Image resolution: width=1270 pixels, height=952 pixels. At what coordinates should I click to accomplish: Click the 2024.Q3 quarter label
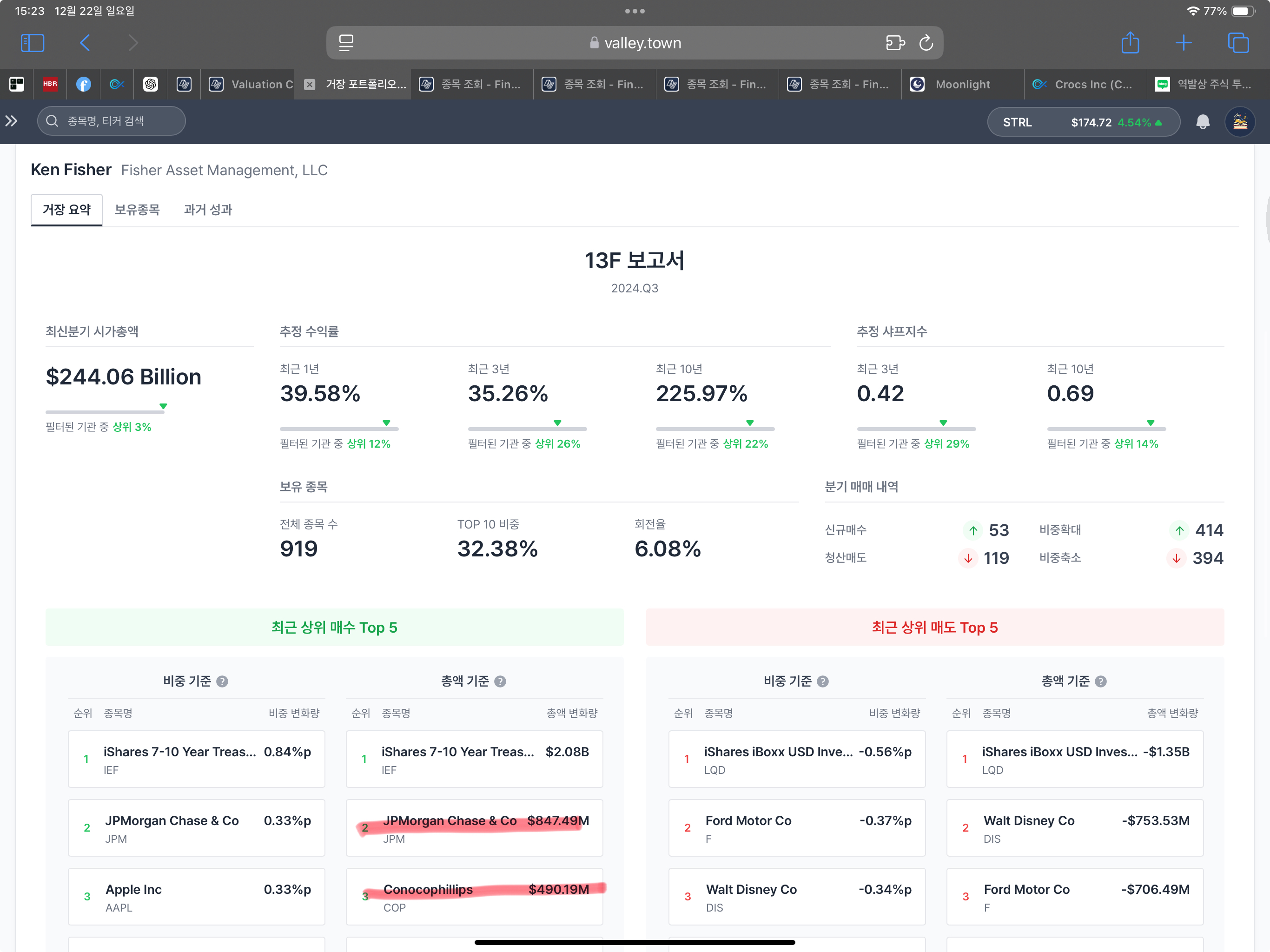pos(635,288)
